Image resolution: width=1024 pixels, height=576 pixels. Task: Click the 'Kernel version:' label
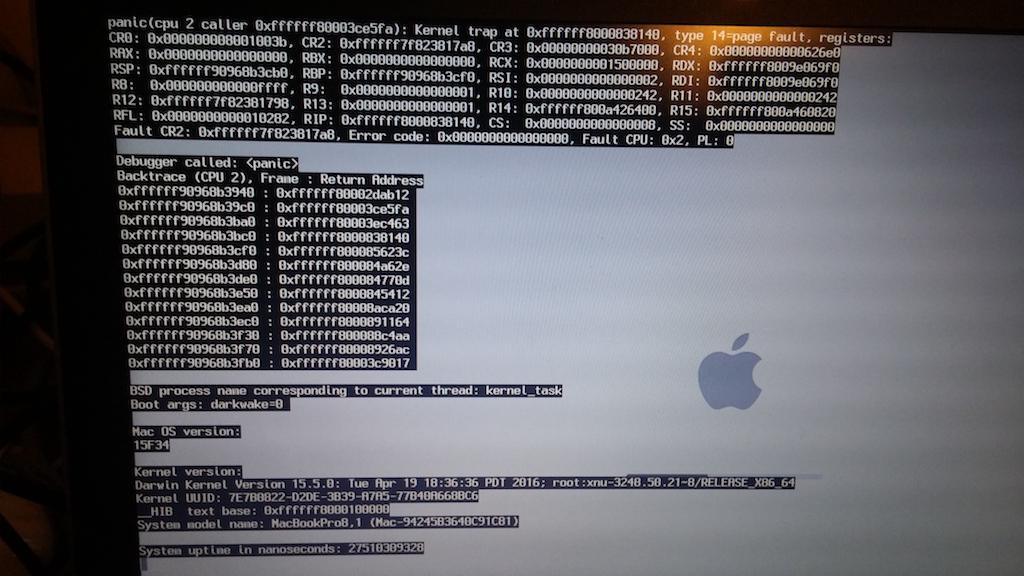tap(188, 470)
